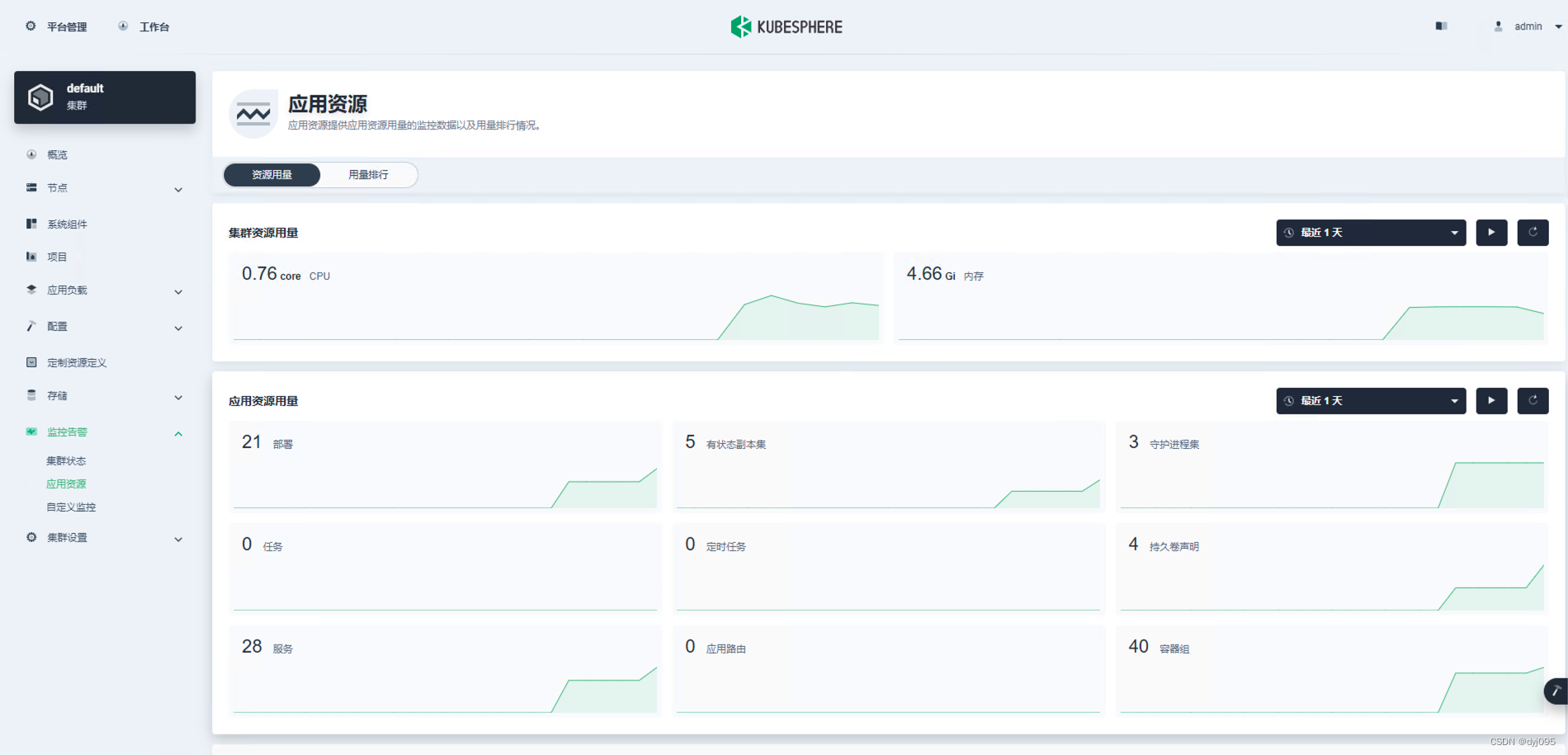Click the 监控告警 monitor icon

pos(31,432)
